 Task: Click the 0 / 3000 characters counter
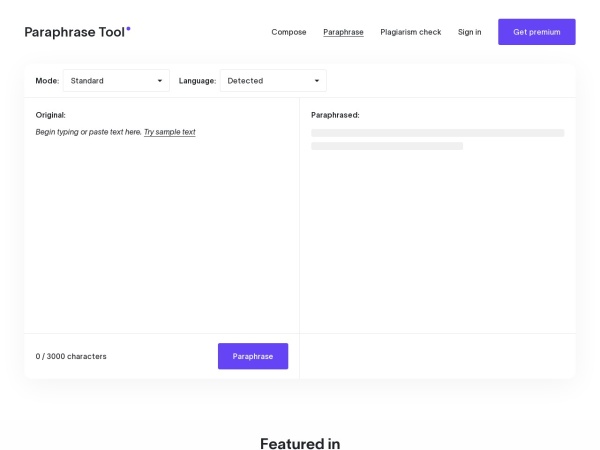(71, 356)
